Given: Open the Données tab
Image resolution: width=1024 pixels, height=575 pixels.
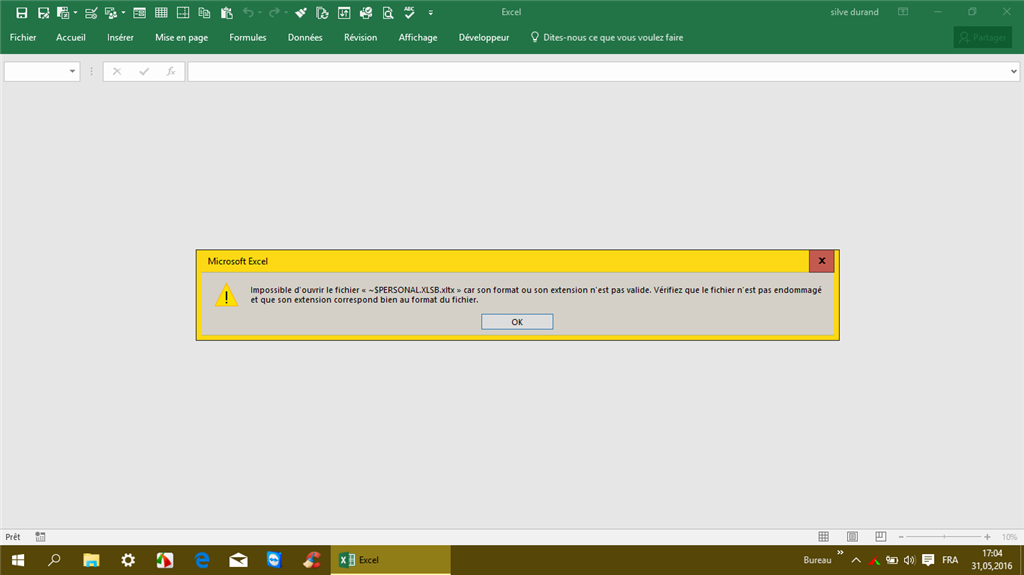Looking at the screenshot, I should click(305, 37).
